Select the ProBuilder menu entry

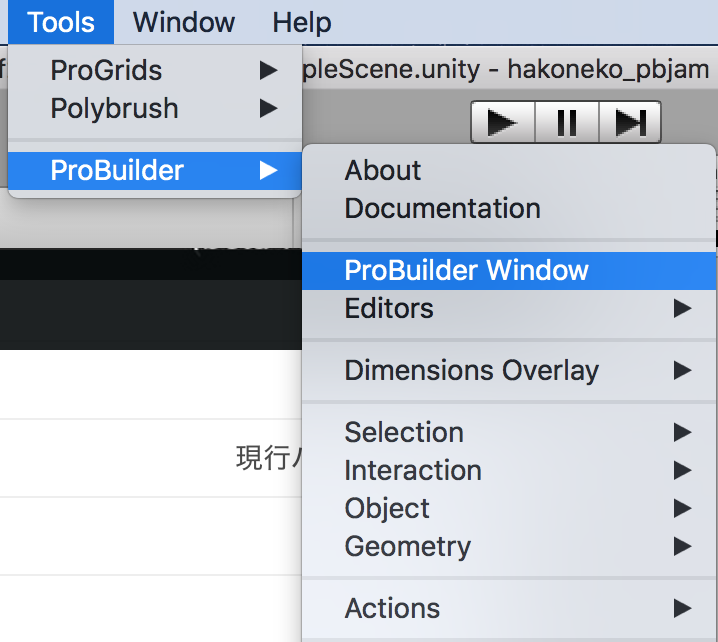click(155, 170)
